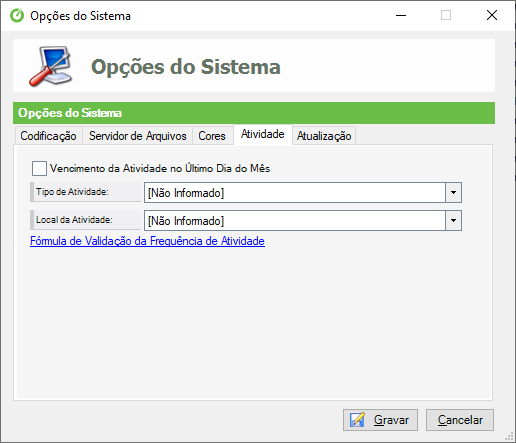The height and width of the screenshot is (443, 516).
Task: Select the Cores tab
Action: click(x=212, y=136)
